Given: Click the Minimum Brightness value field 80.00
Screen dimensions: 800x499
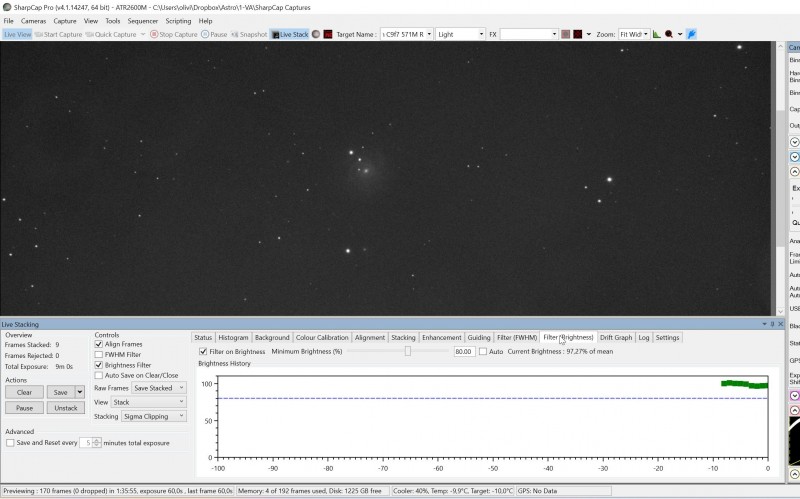Looking at the screenshot, I should tap(464, 352).
